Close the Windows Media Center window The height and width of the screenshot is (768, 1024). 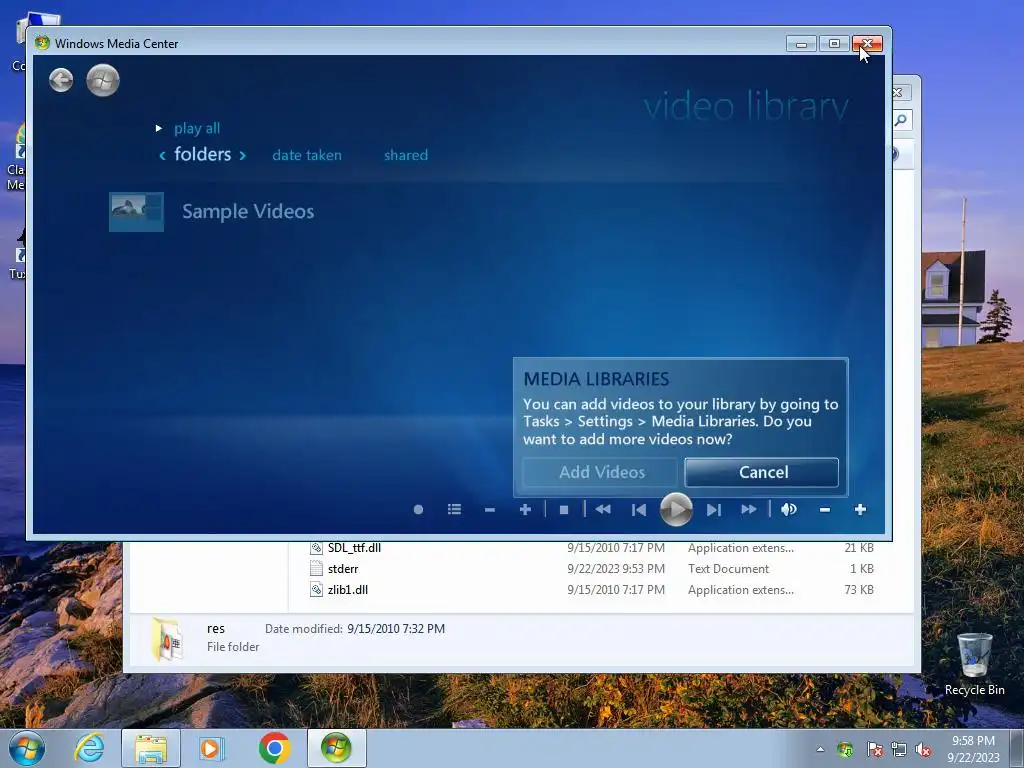pos(867,44)
